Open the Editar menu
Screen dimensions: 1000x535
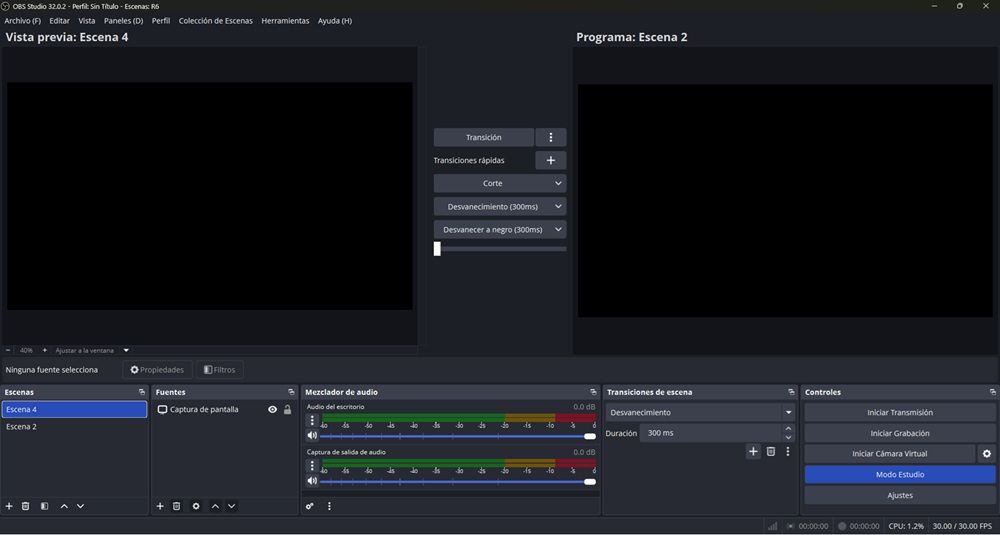point(59,20)
